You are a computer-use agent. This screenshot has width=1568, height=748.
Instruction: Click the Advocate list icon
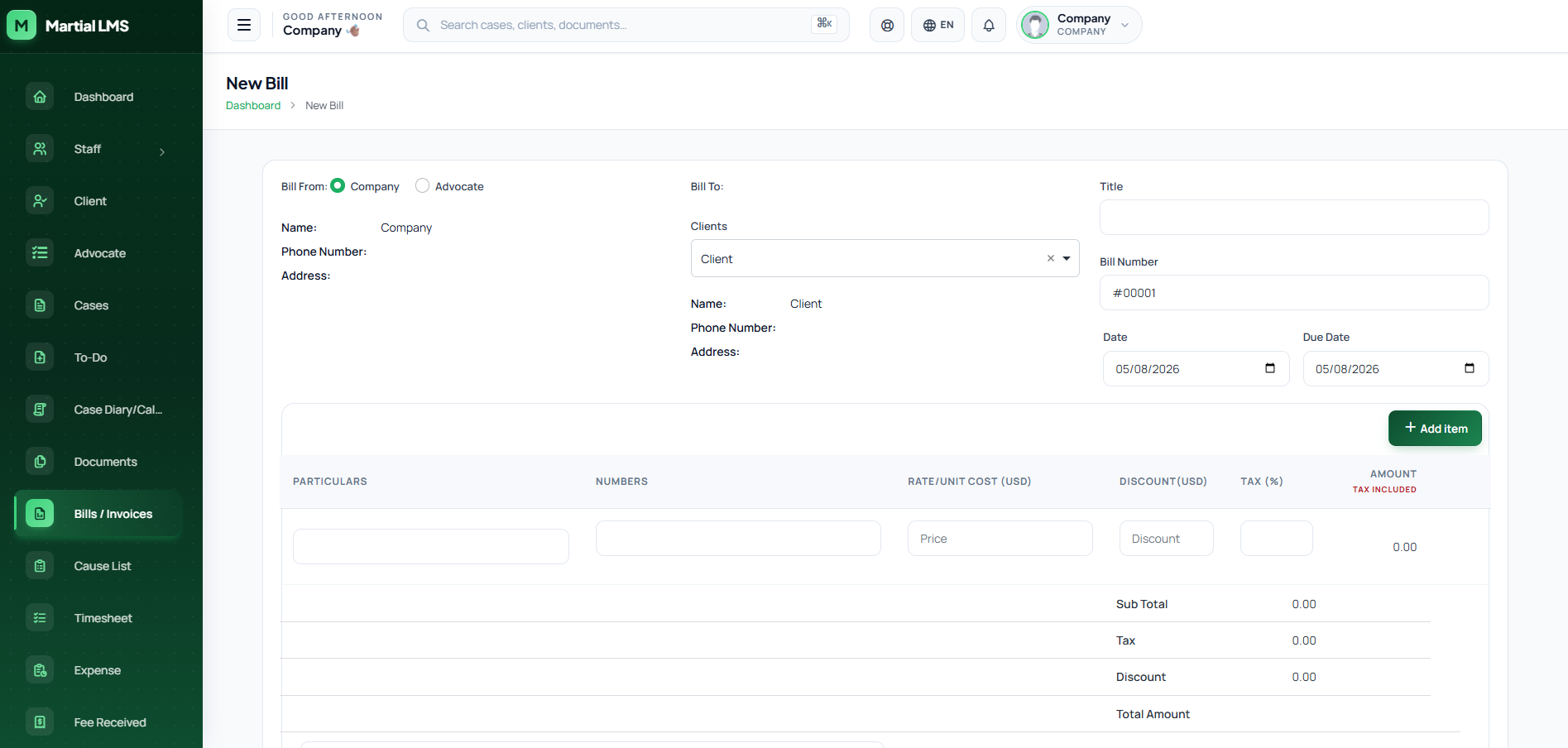click(x=40, y=253)
